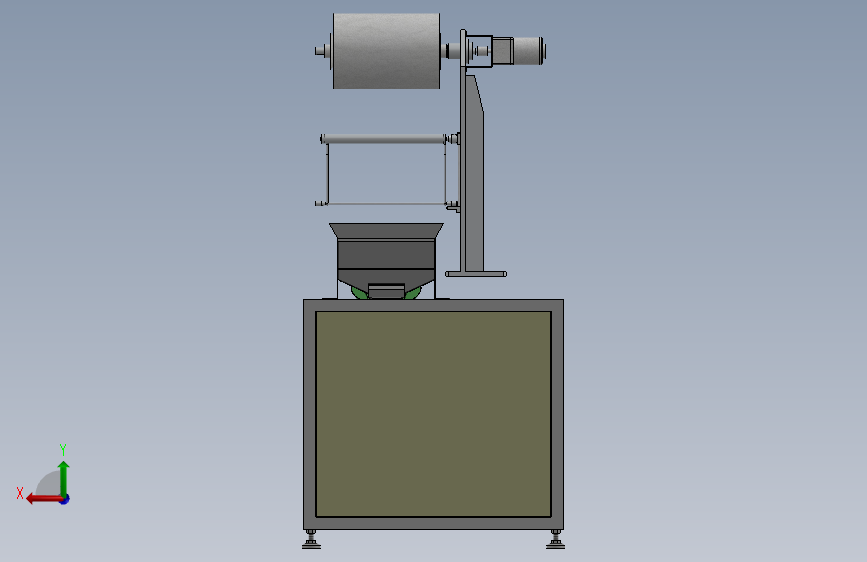Click the blue Z axis origin dot
The height and width of the screenshot is (562, 867).
pyautogui.click(x=65, y=499)
